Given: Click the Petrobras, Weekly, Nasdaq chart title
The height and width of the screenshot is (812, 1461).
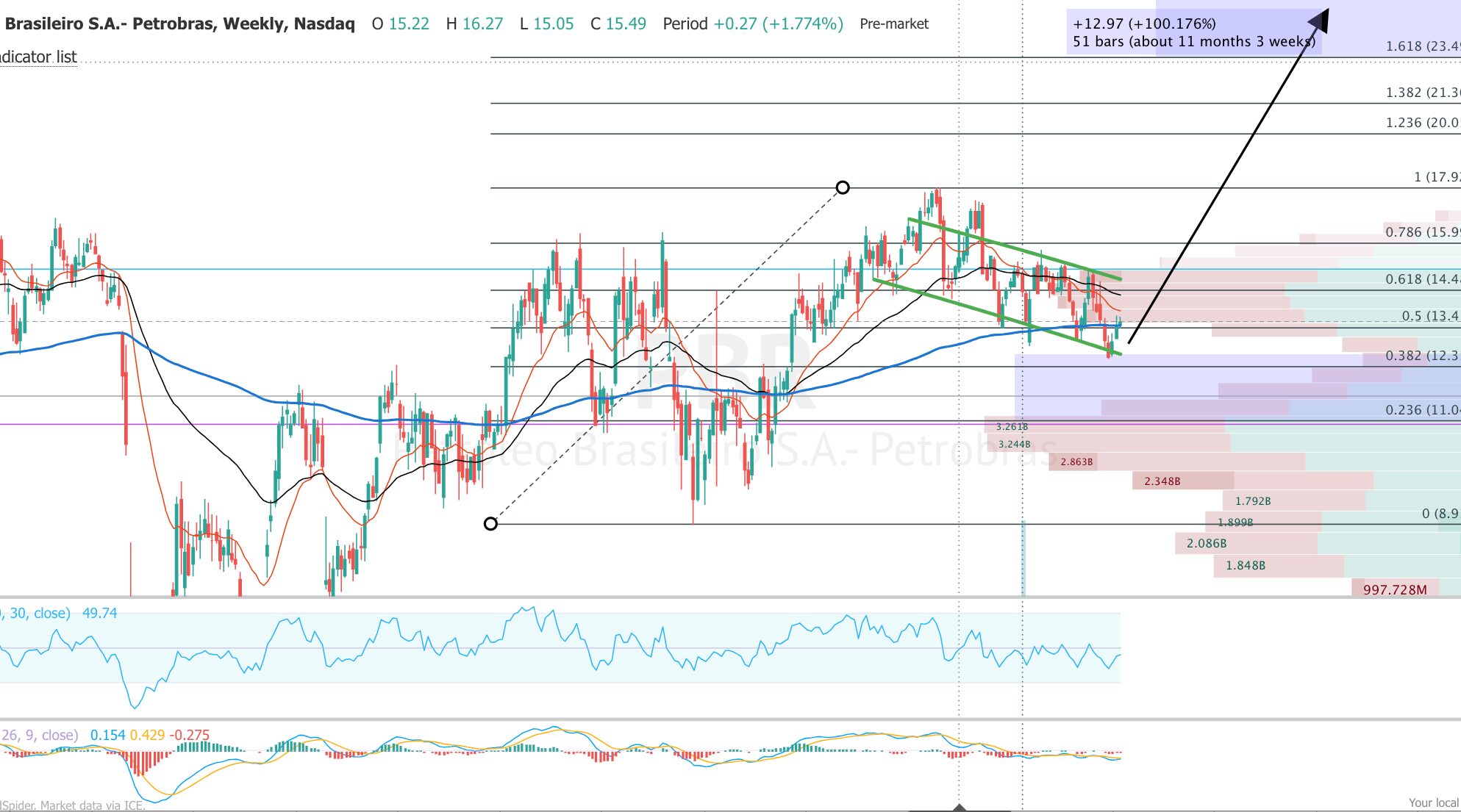Looking at the screenshot, I should pos(179,24).
